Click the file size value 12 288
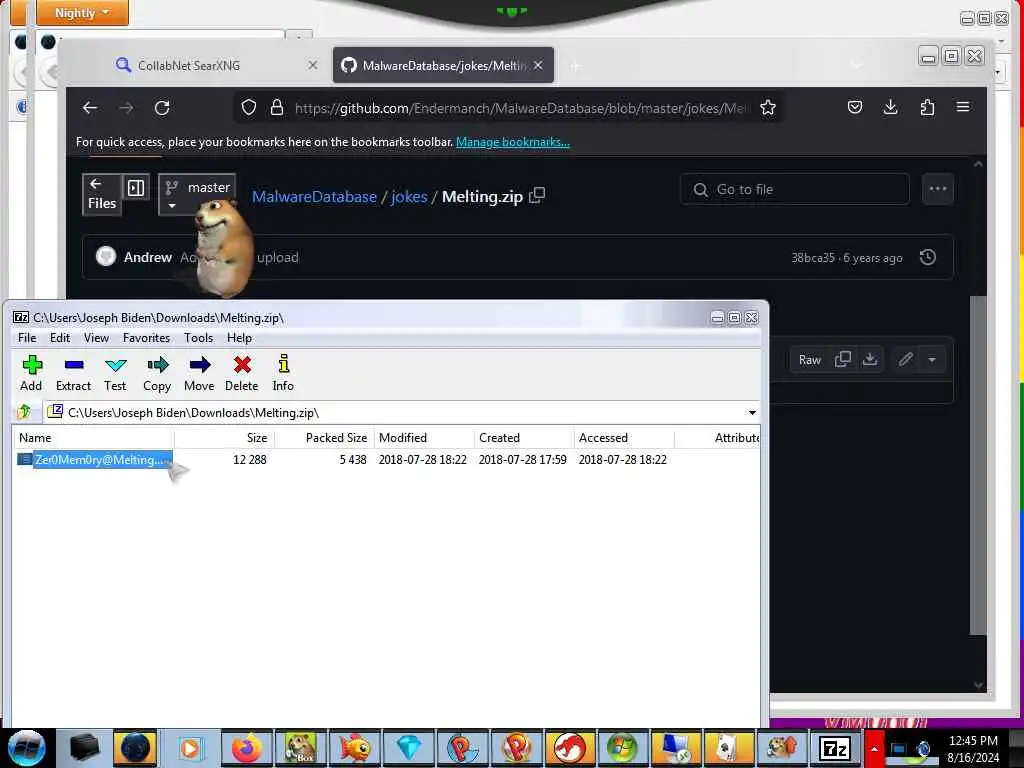1024x768 pixels. [249, 460]
